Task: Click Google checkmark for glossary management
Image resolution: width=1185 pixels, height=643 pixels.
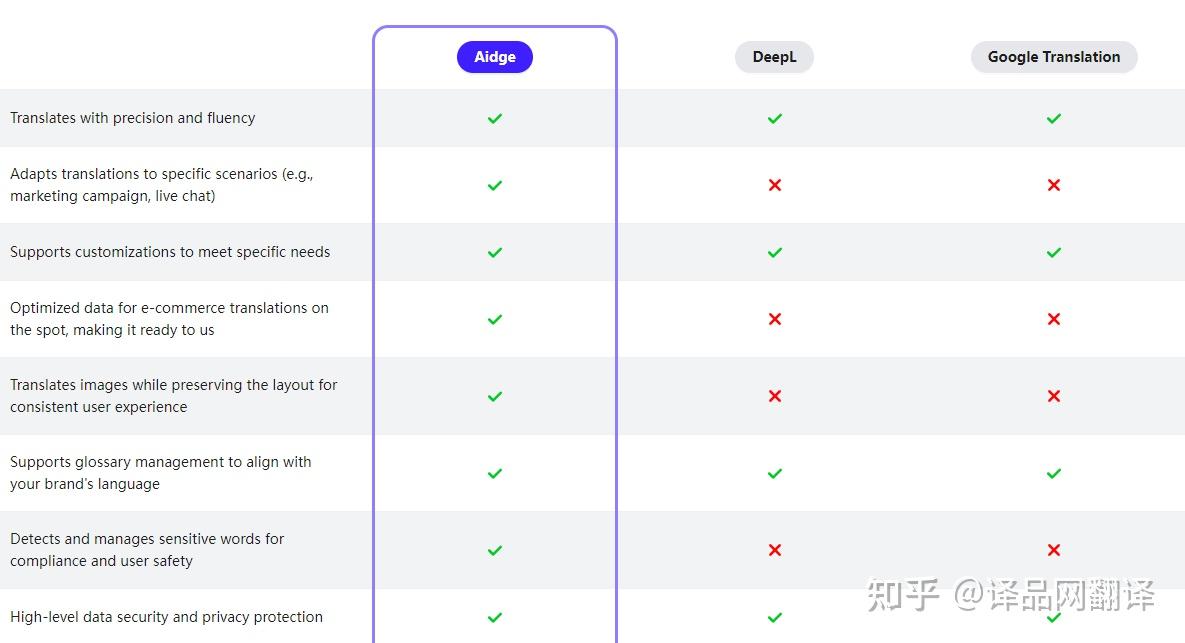Action: click(x=1053, y=473)
